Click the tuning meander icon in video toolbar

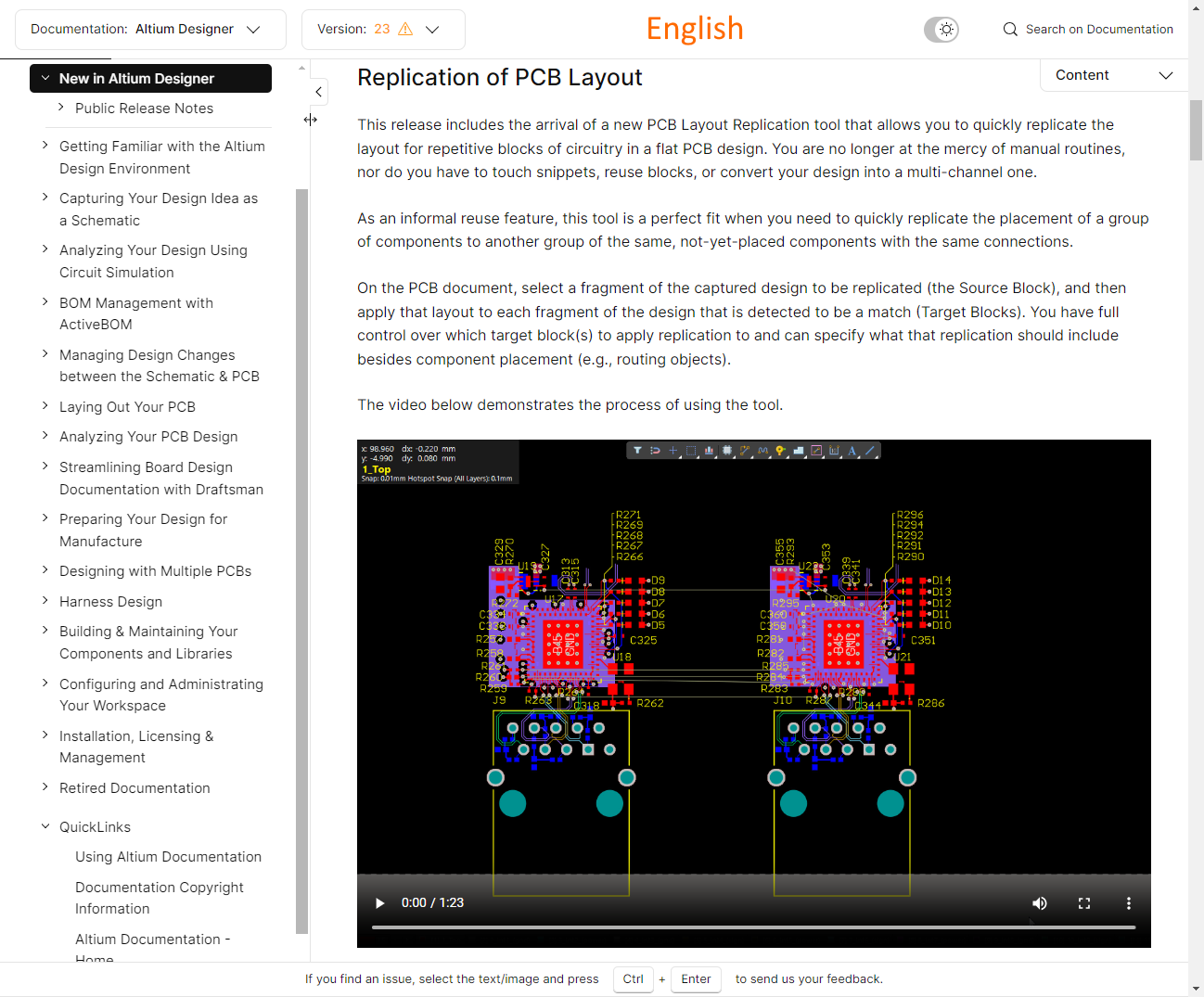click(762, 451)
